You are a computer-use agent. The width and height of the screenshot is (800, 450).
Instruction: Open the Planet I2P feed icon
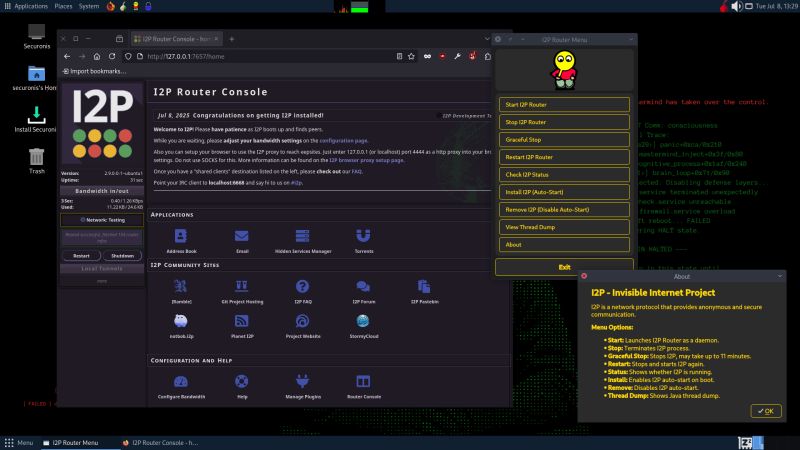click(241, 321)
